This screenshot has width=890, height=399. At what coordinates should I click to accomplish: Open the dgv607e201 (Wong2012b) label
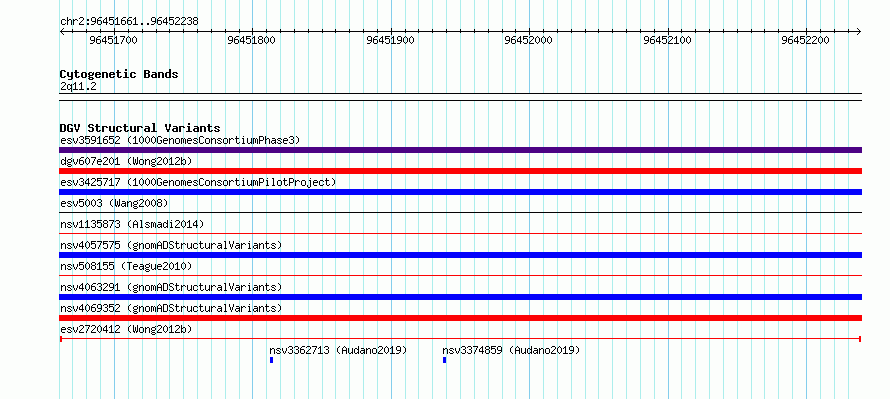coord(126,161)
